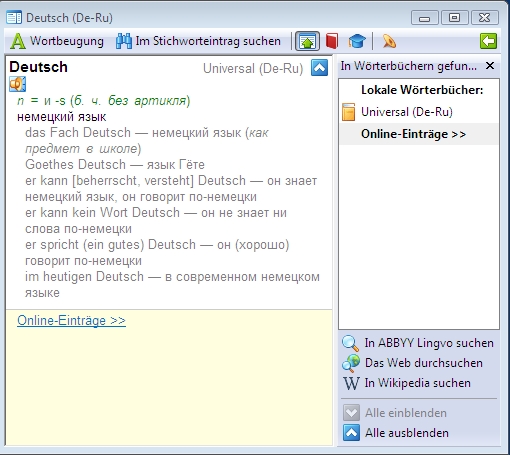The height and width of the screenshot is (455, 510).
Task: Click Alle einblenden
Action: [395, 413]
